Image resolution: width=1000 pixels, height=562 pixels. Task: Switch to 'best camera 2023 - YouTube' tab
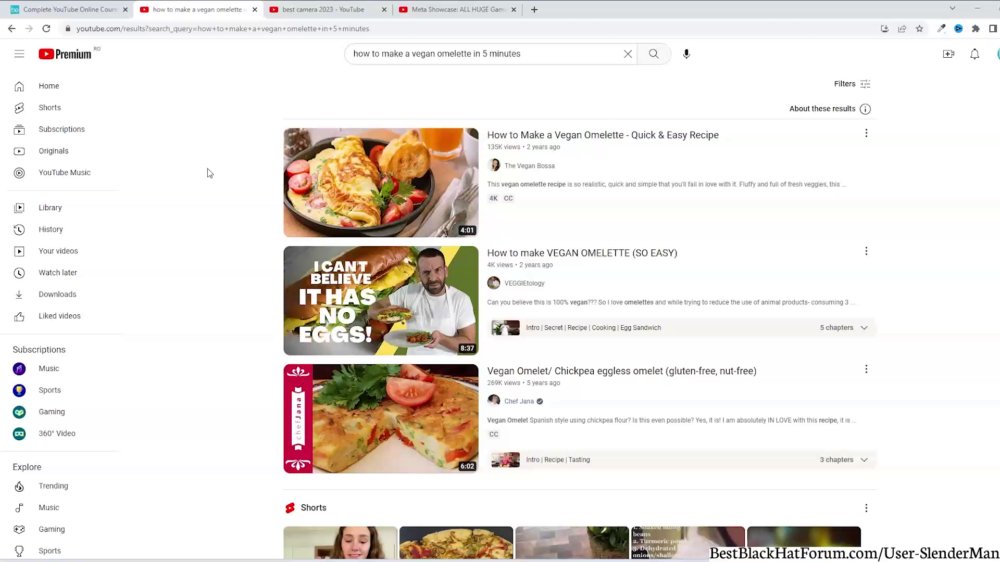coord(323,10)
